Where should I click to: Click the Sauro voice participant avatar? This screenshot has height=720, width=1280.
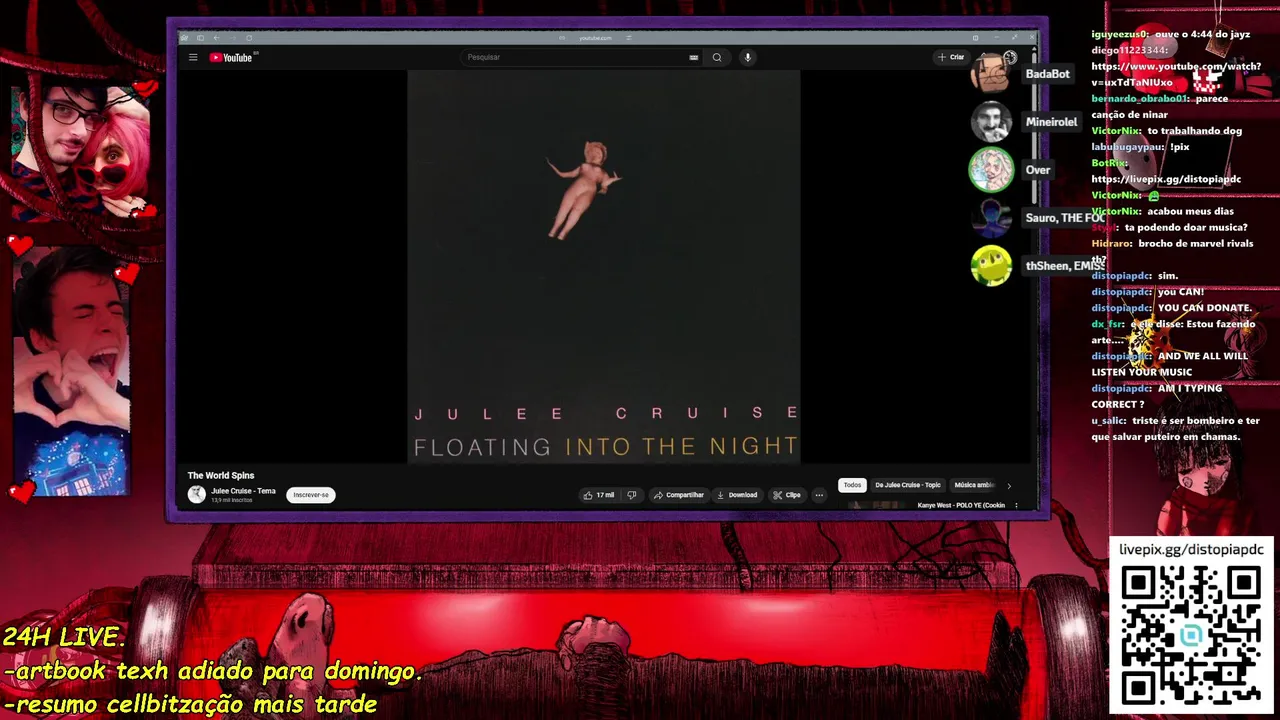(x=991, y=218)
